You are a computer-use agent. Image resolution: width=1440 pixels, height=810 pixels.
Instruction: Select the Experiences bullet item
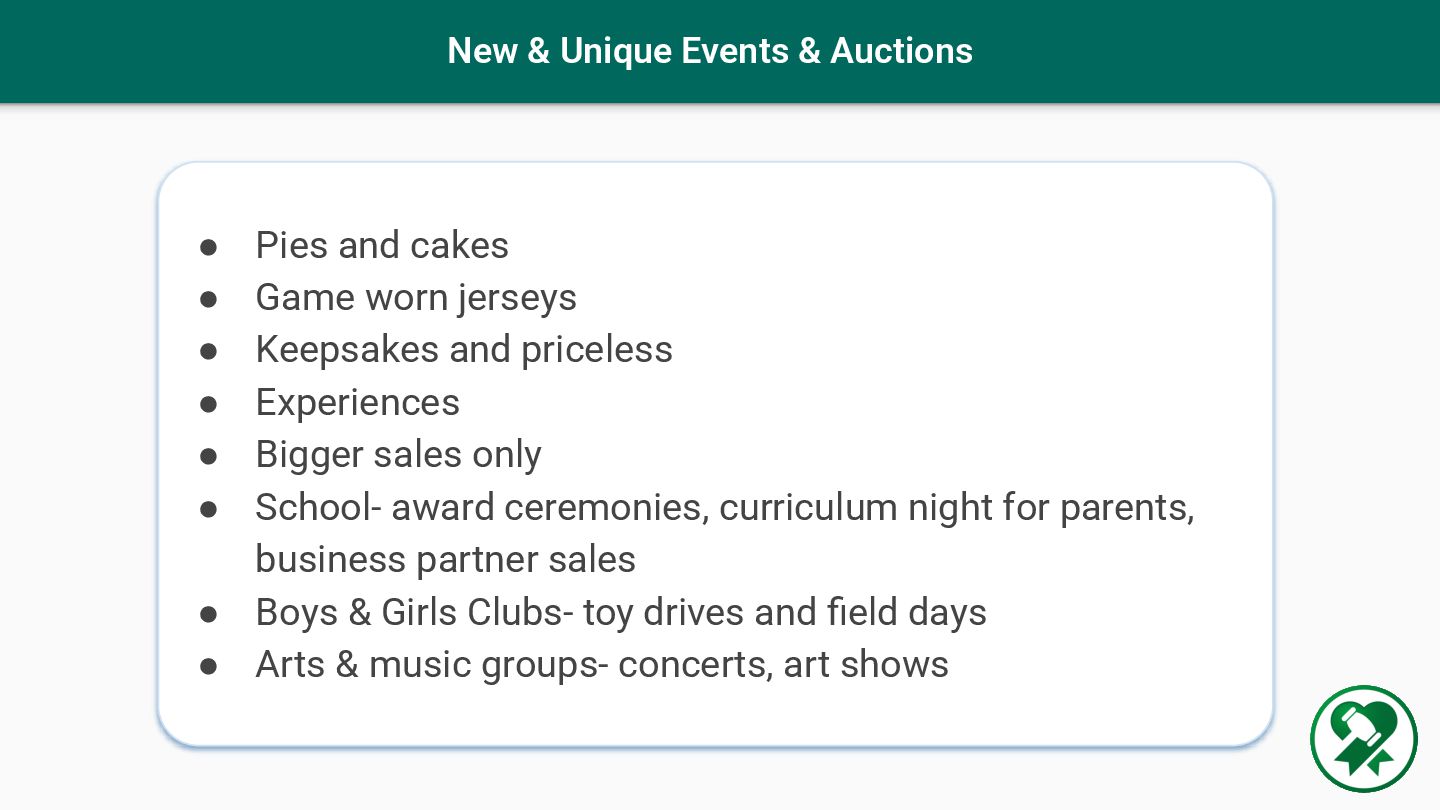(358, 403)
